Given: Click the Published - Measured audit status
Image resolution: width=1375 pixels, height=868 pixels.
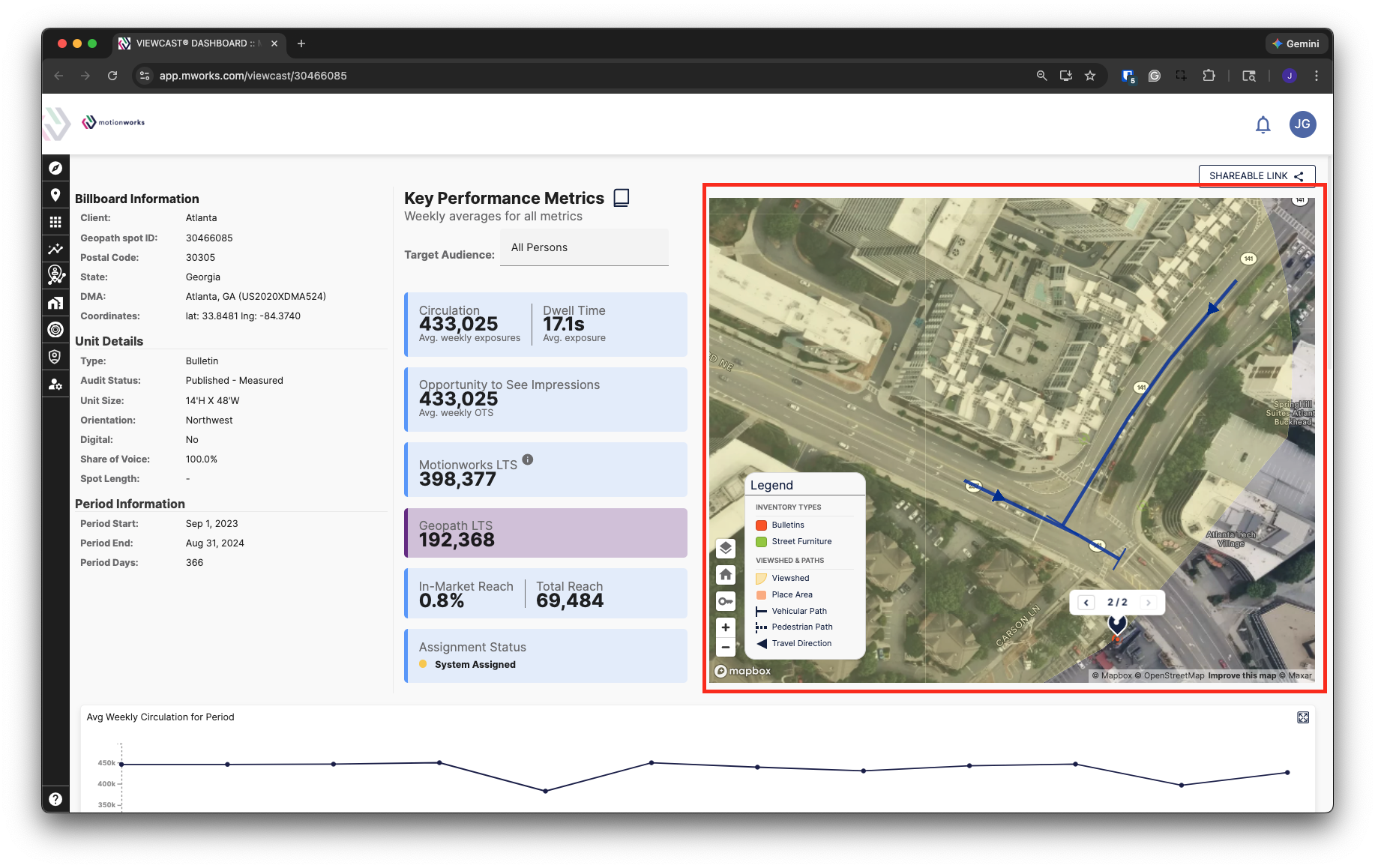Looking at the screenshot, I should [x=234, y=381].
